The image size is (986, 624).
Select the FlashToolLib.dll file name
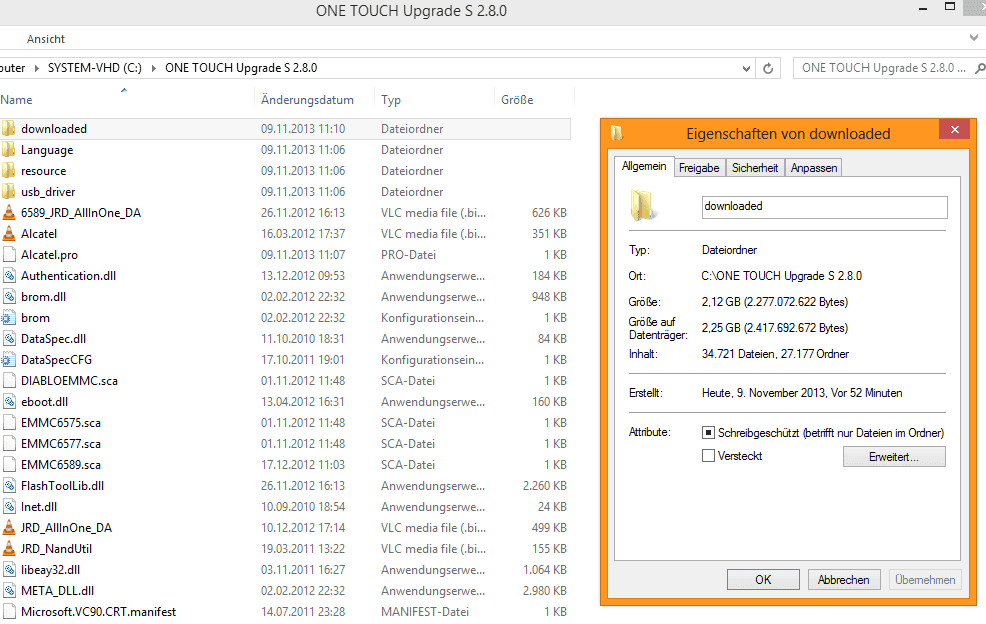pyautogui.click(x=62, y=486)
